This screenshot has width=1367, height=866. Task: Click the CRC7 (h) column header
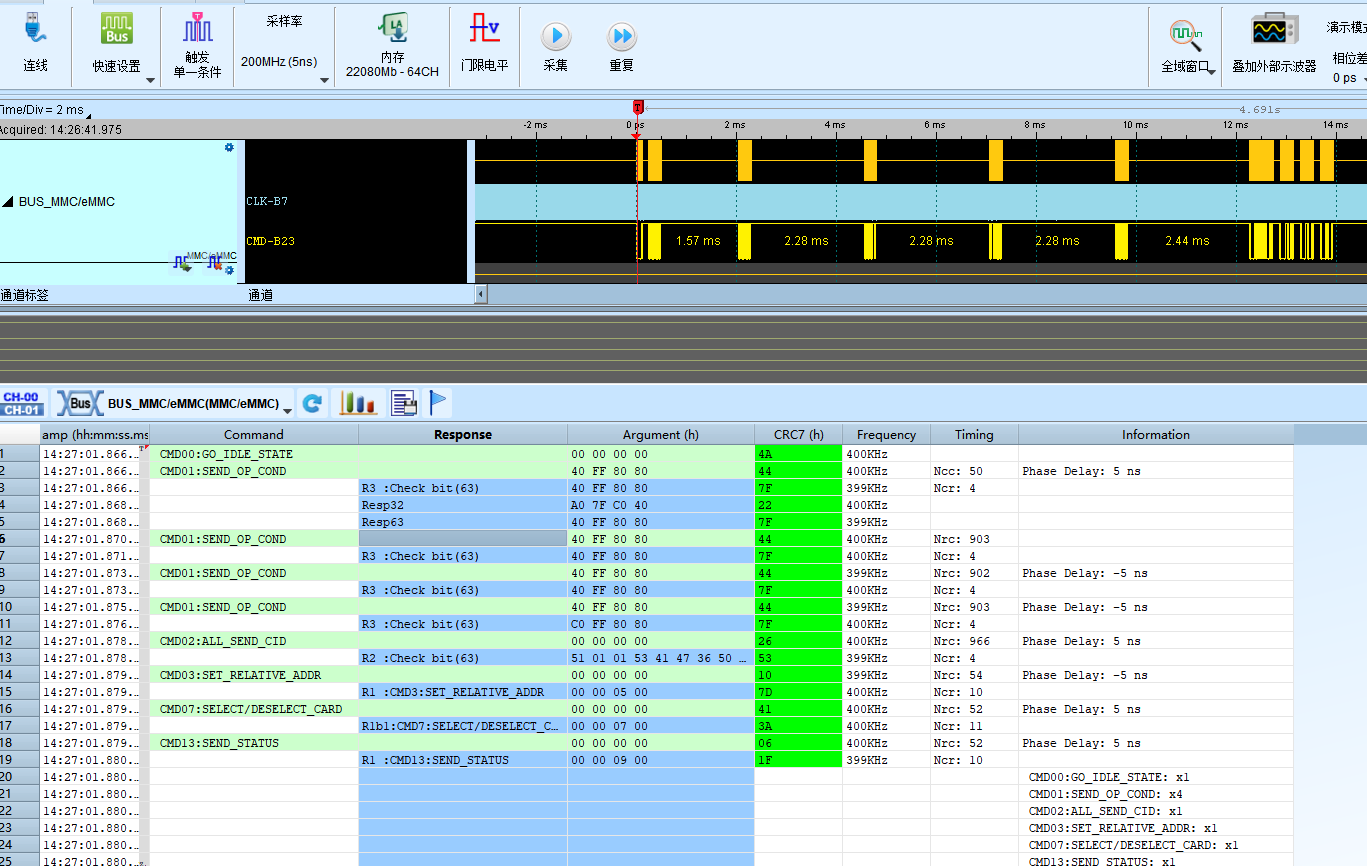(x=799, y=434)
